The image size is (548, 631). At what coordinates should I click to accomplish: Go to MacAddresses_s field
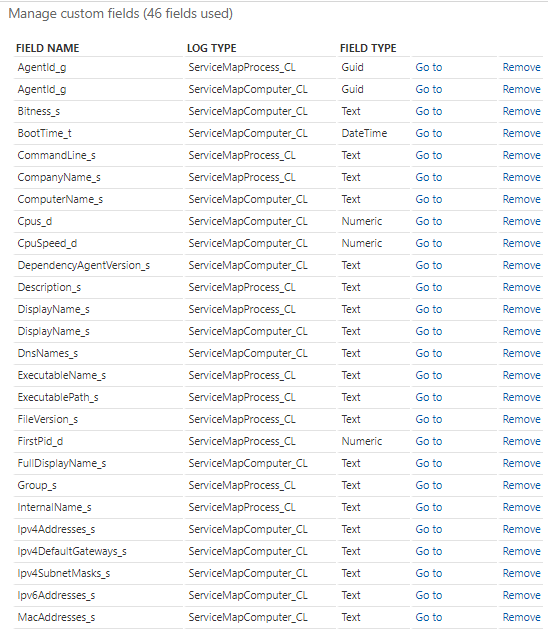pyautogui.click(x=429, y=617)
